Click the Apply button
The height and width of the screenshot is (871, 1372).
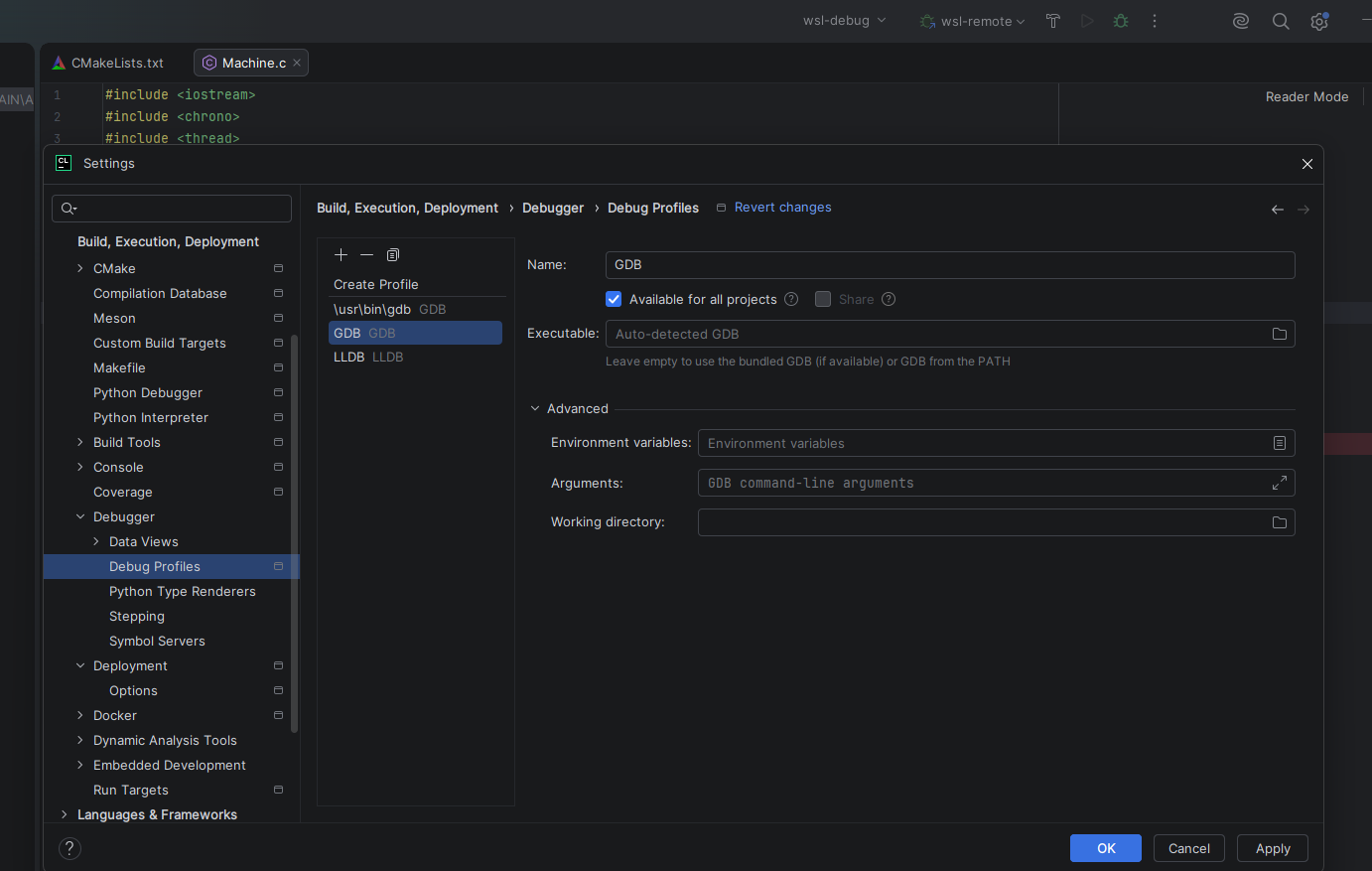[1273, 848]
